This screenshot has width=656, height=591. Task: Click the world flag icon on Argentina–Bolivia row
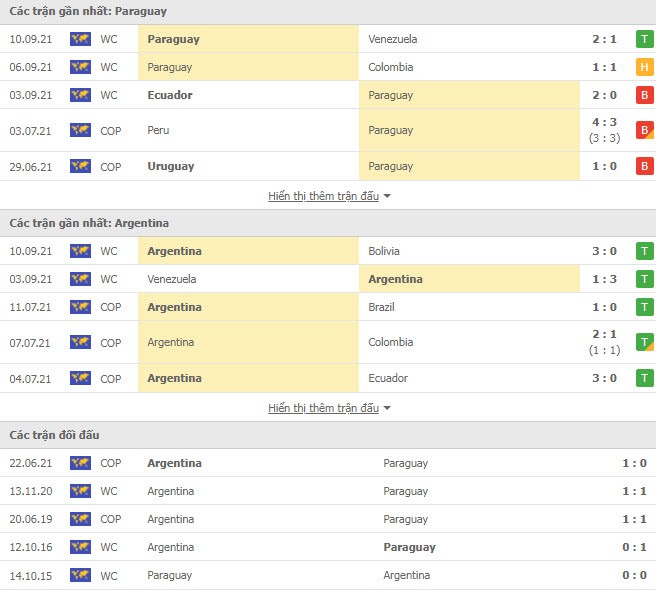(x=80, y=251)
